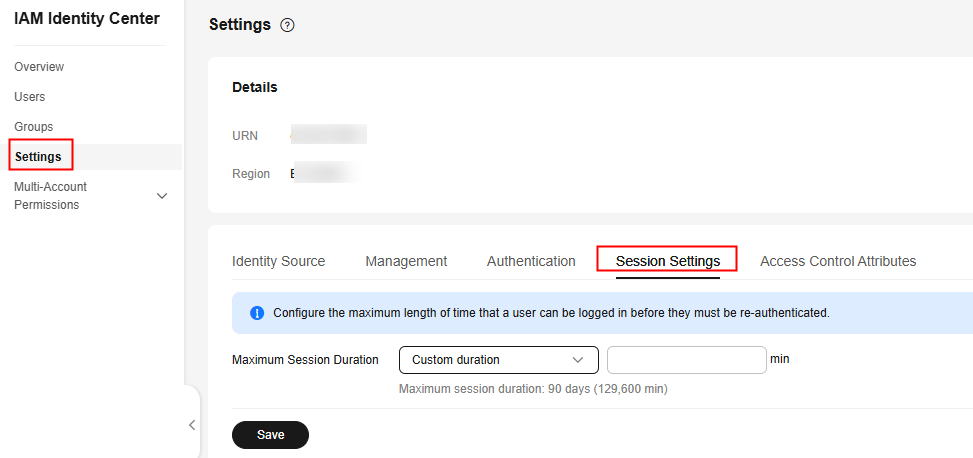Click the Region label
The height and width of the screenshot is (458, 973).
(251, 174)
